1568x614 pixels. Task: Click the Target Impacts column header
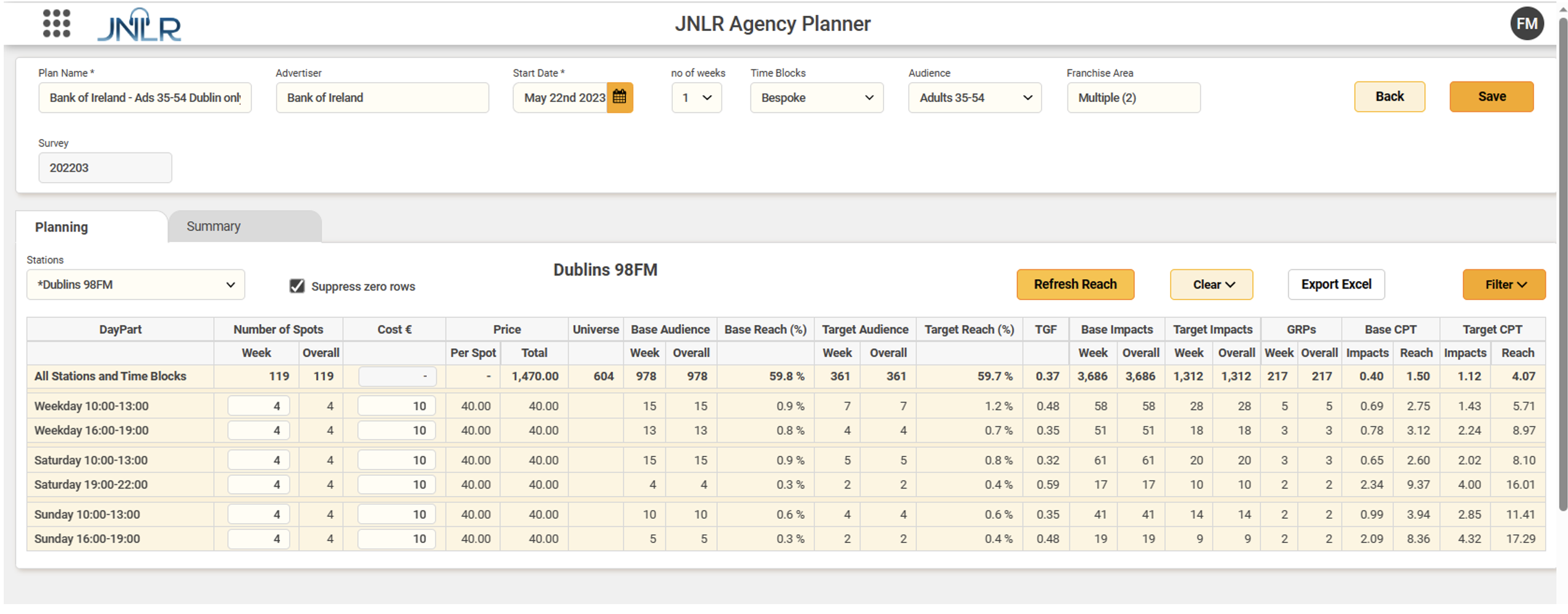tap(1212, 329)
